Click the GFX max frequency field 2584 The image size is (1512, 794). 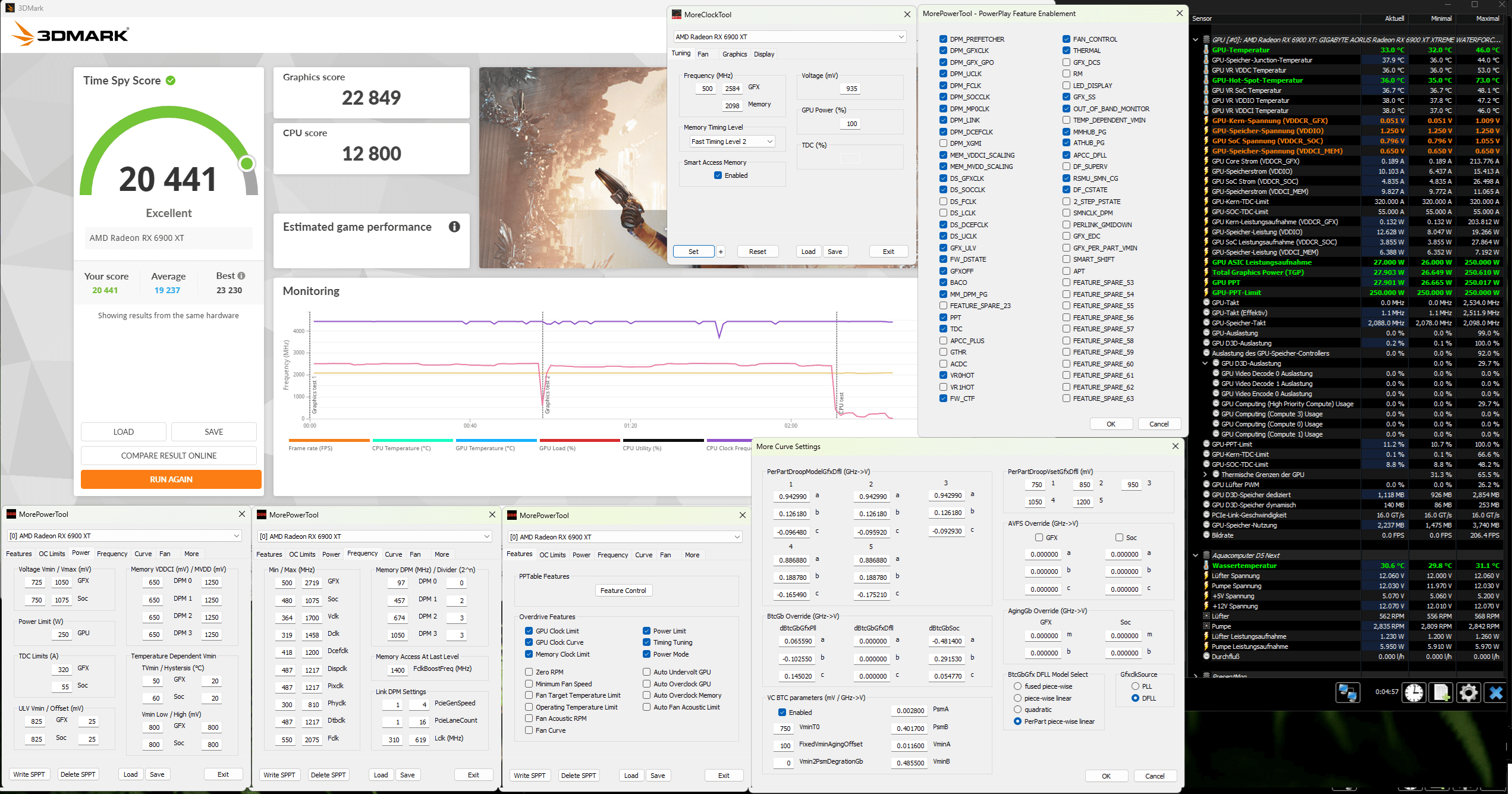[x=733, y=89]
